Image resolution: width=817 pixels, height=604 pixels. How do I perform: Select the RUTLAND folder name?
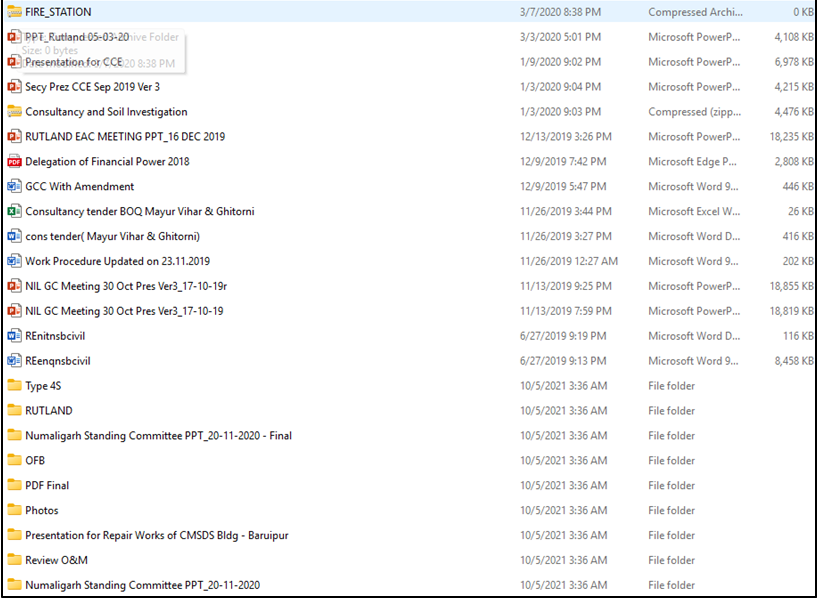coord(48,411)
